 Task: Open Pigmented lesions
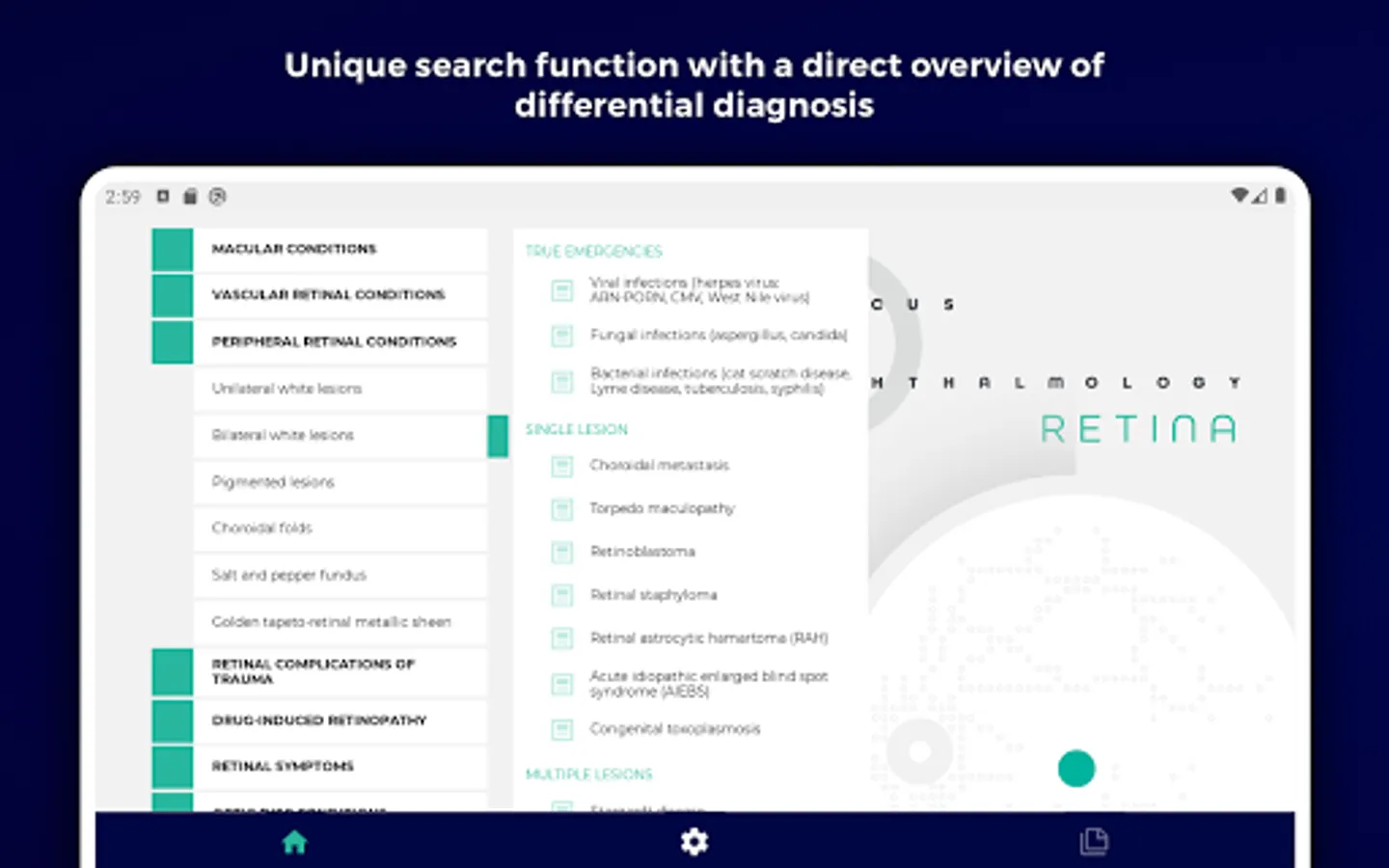click(x=340, y=481)
